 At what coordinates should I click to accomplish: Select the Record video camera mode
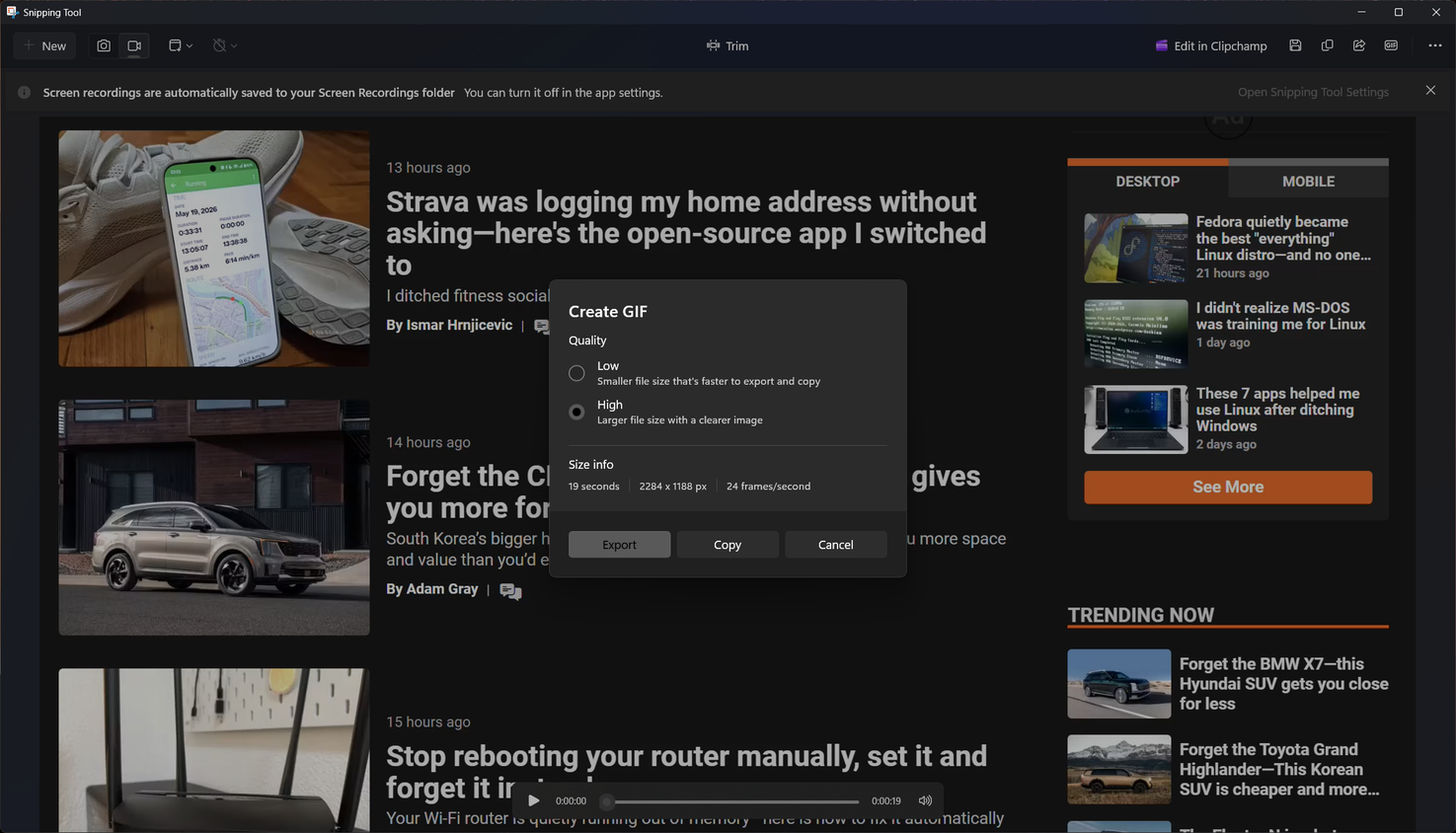click(x=134, y=45)
